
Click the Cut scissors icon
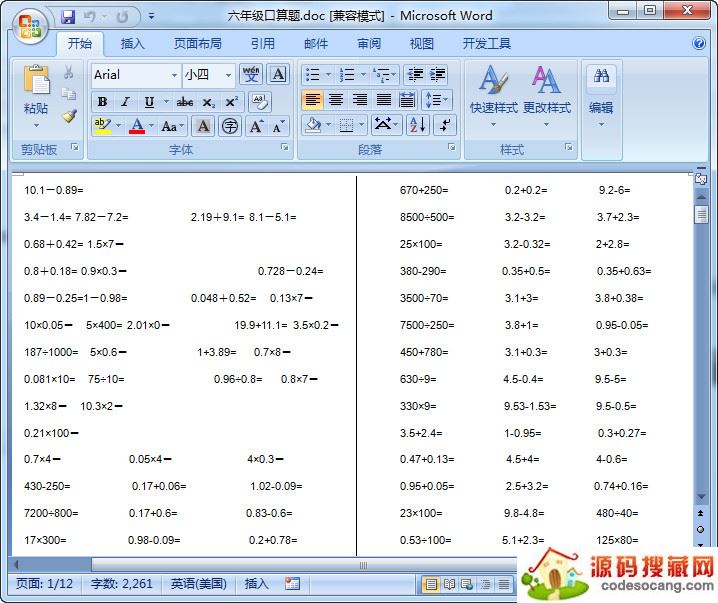[69, 73]
